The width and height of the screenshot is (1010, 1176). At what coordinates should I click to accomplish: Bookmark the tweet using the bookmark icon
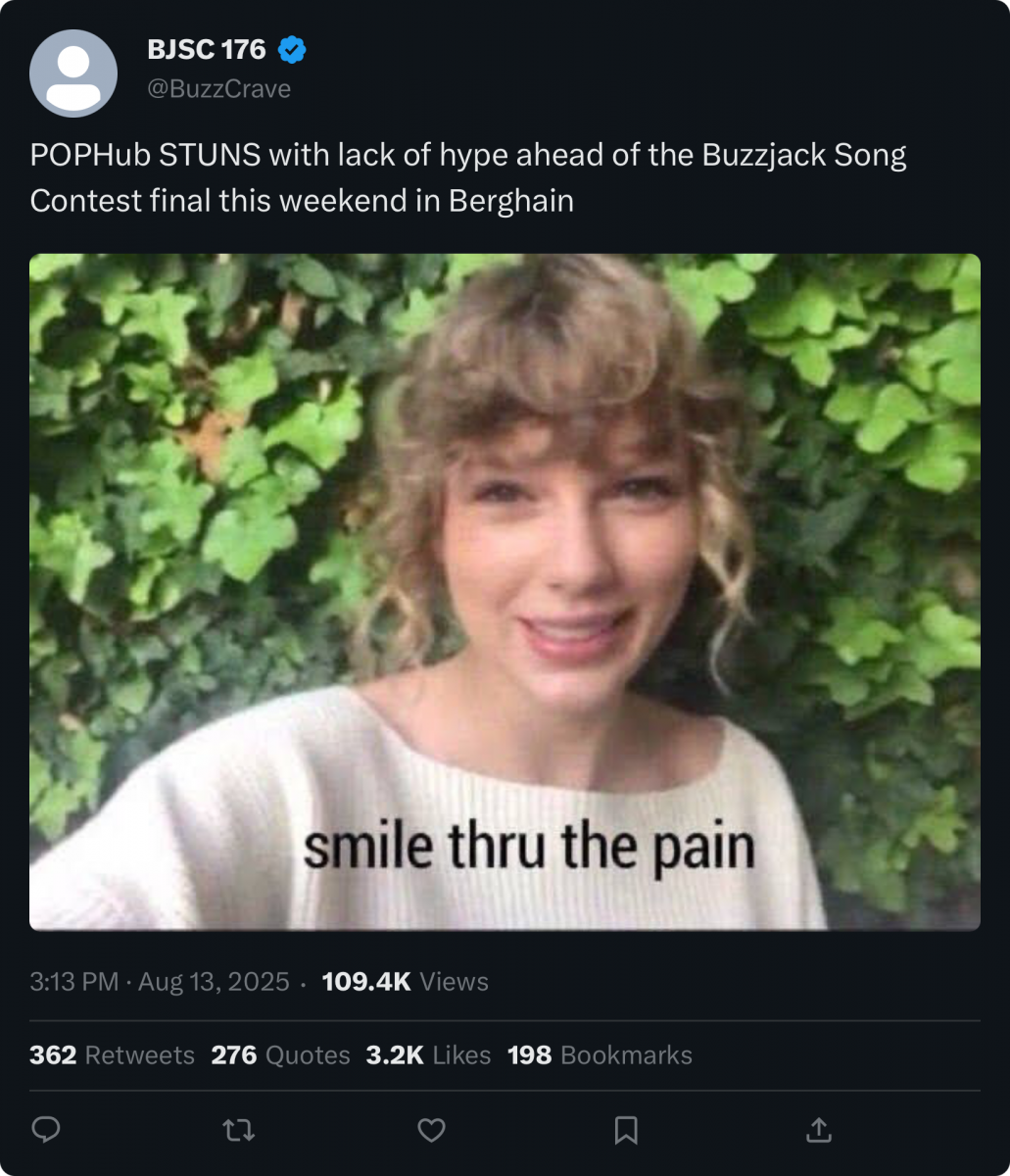[626, 1131]
